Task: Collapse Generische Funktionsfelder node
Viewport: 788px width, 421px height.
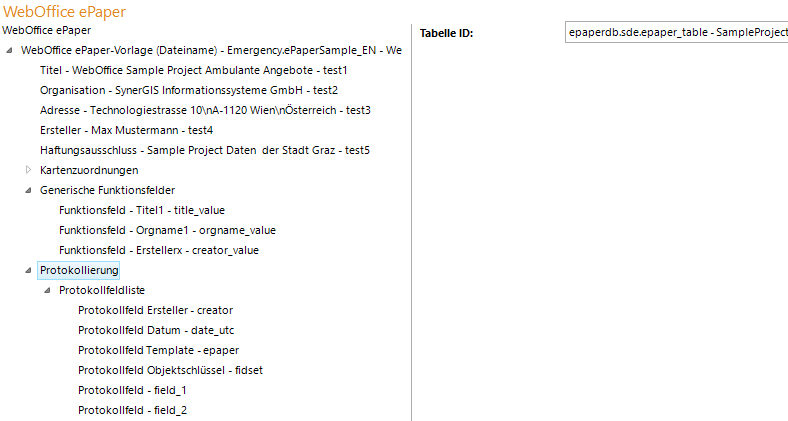Action: tap(29, 190)
